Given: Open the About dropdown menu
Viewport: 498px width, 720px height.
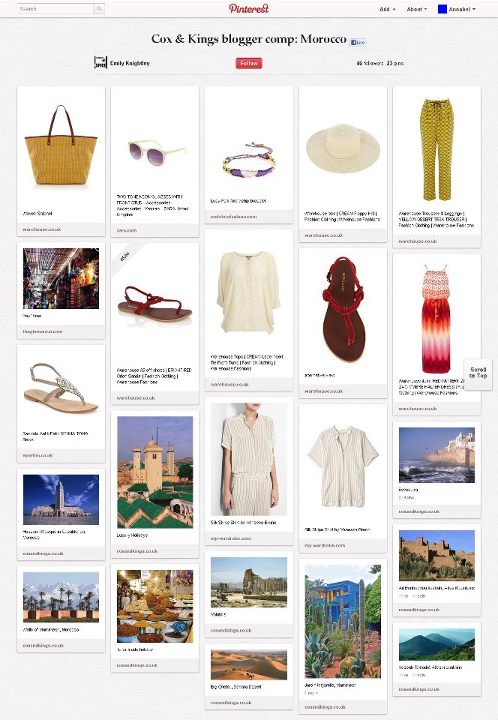Looking at the screenshot, I should coord(416,9).
